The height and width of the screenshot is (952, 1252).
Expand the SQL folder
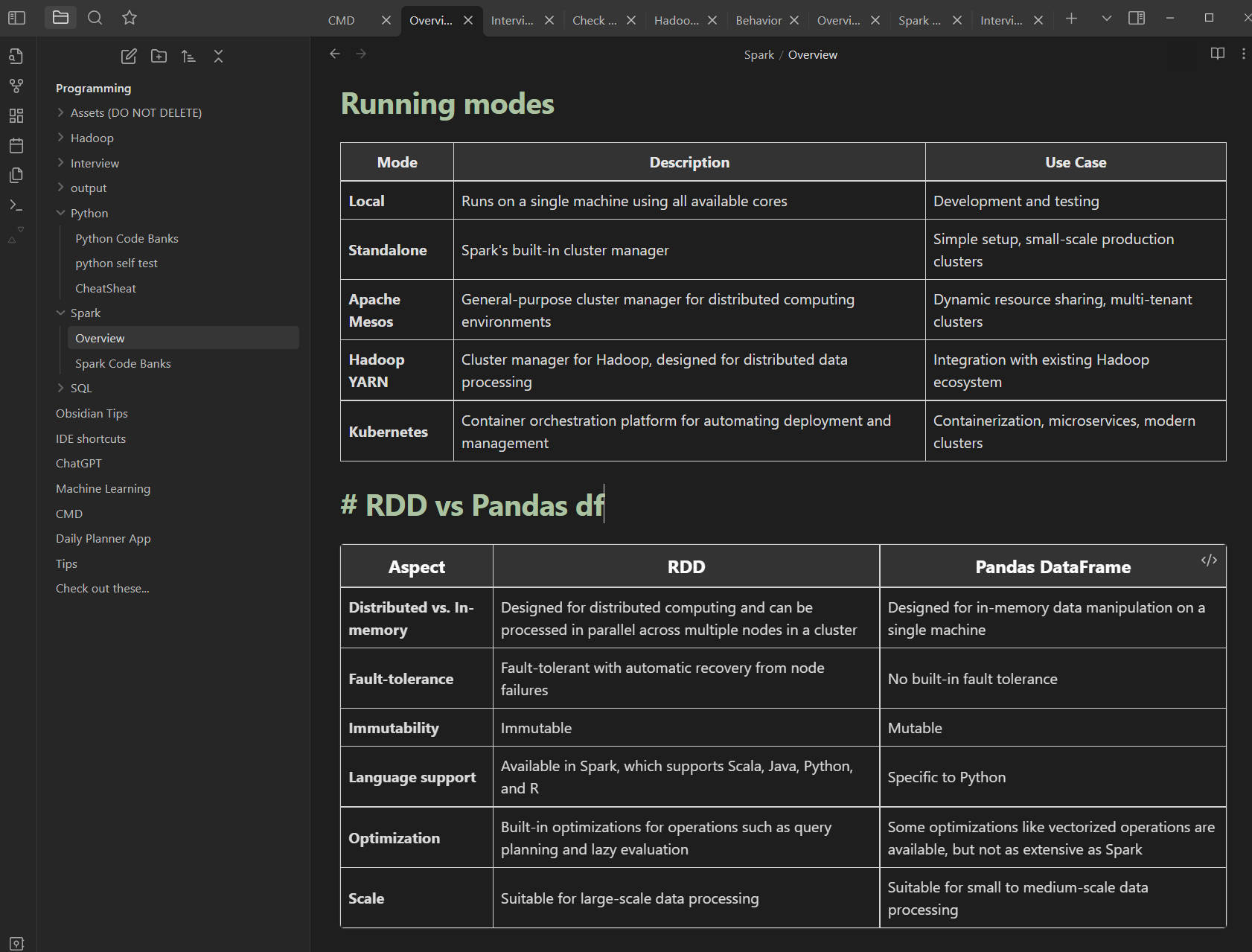[80, 389]
